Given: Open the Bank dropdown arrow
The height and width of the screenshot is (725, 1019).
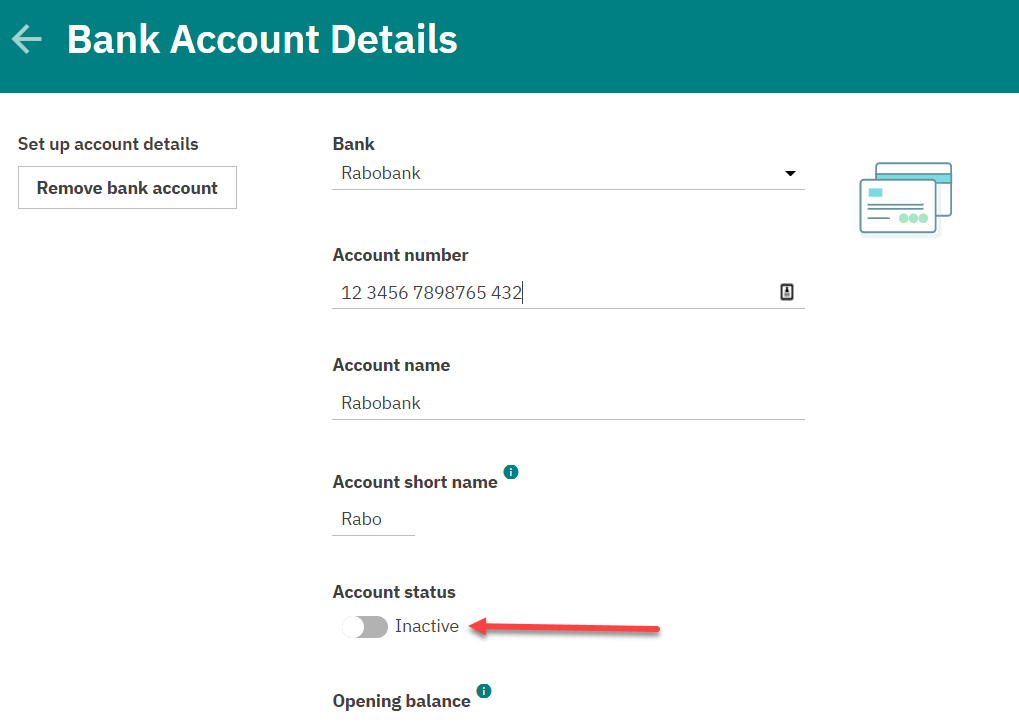Looking at the screenshot, I should click(790, 174).
